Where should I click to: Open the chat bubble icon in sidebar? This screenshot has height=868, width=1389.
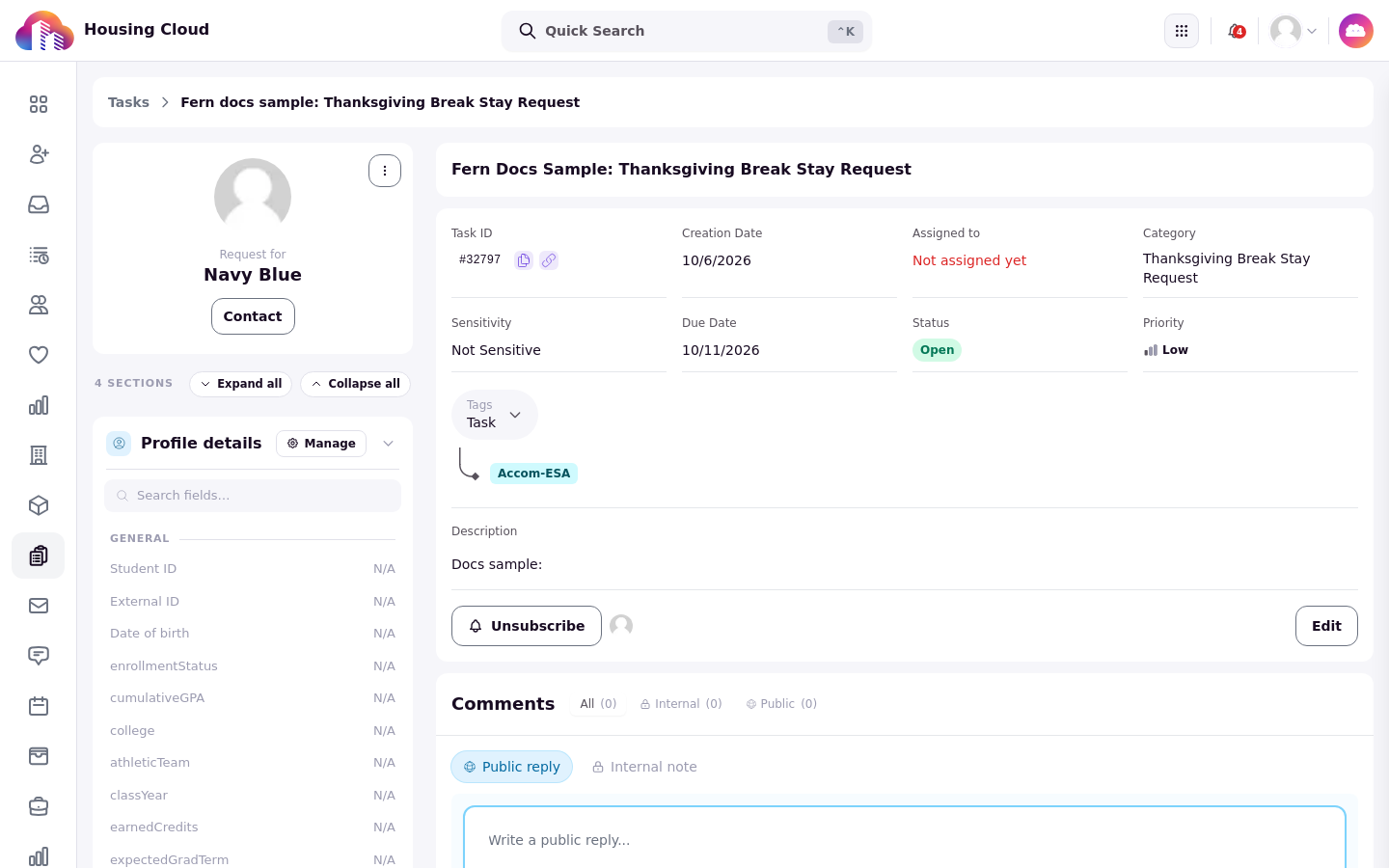click(x=39, y=656)
